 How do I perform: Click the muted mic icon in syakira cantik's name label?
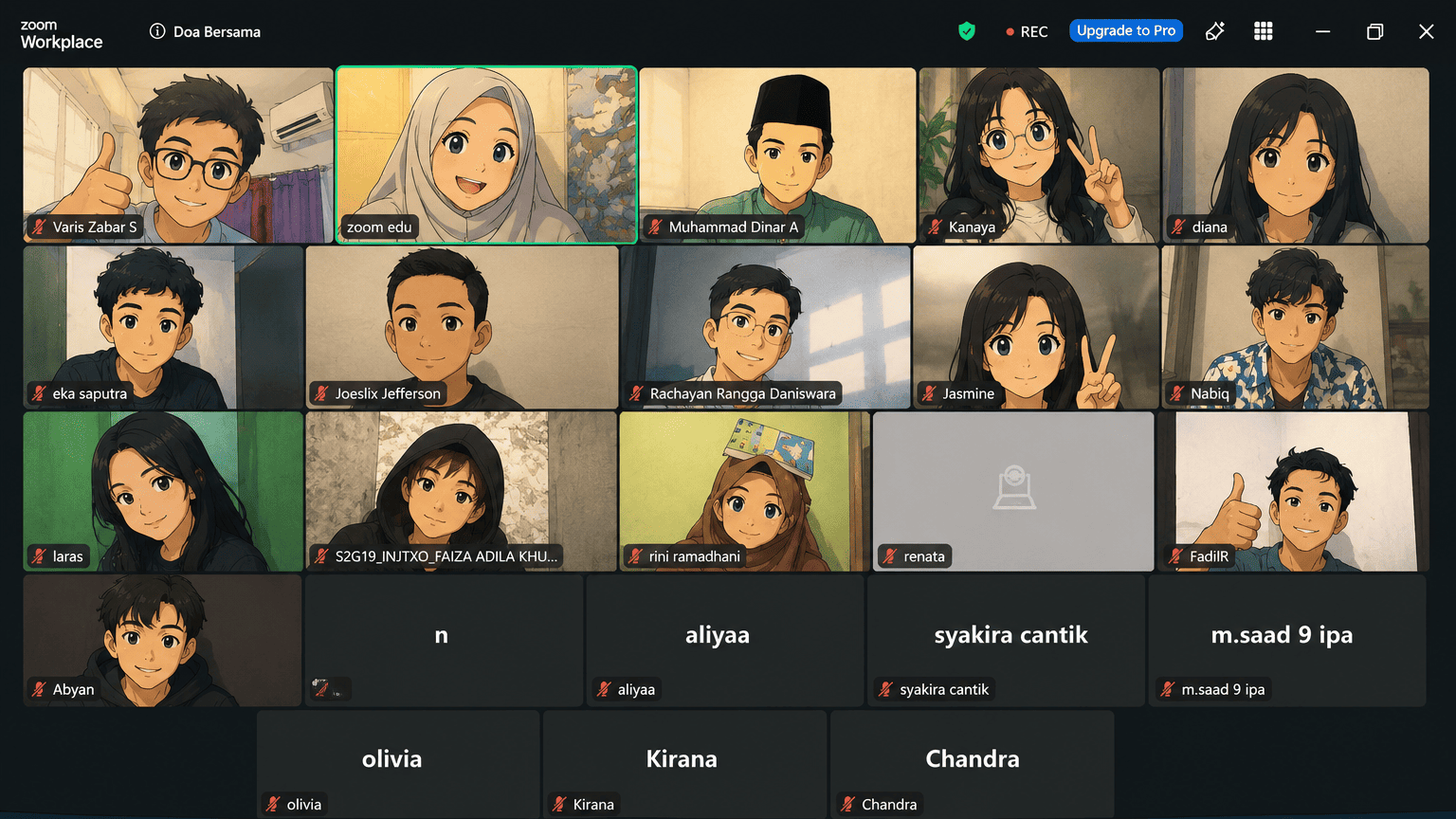pyautogui.click(x=885, y=690)
